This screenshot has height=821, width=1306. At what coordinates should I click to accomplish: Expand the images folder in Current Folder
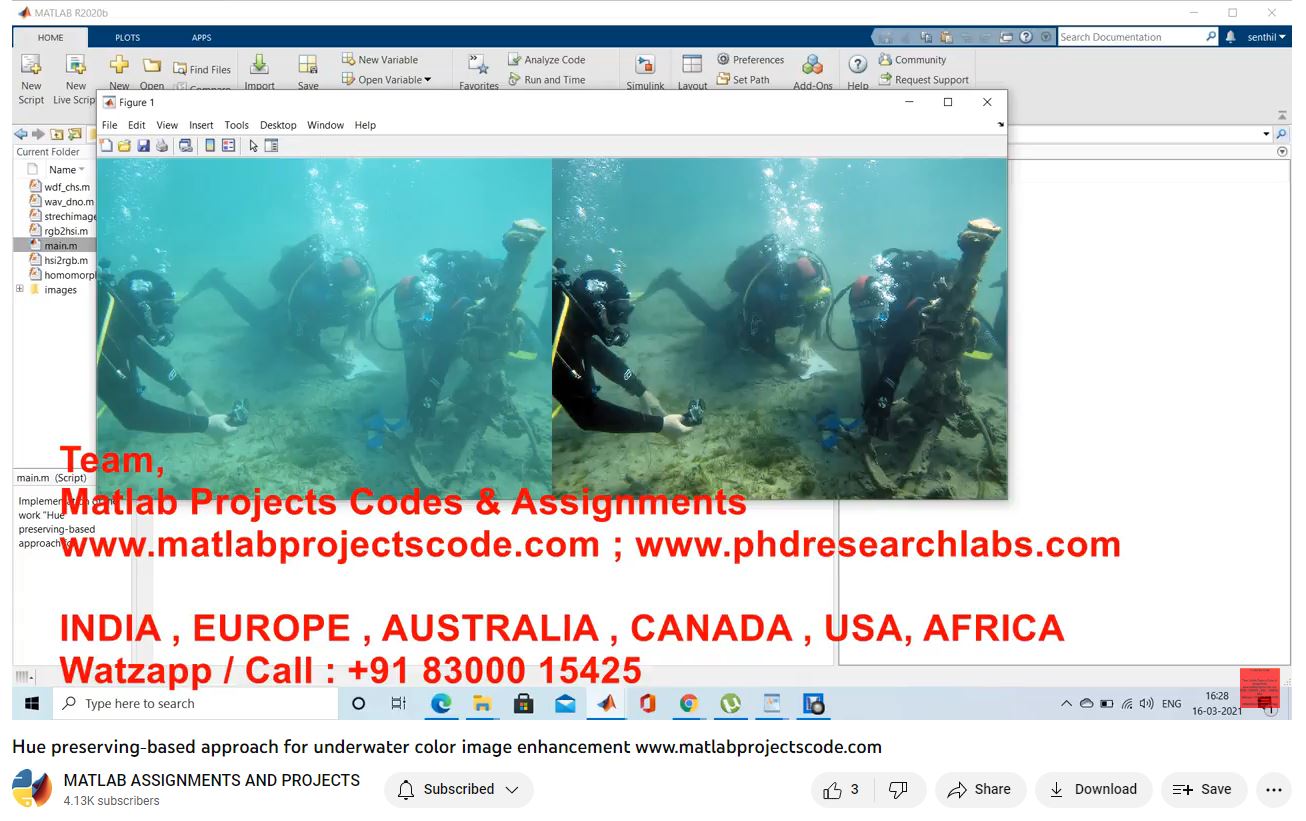[20, 290]
